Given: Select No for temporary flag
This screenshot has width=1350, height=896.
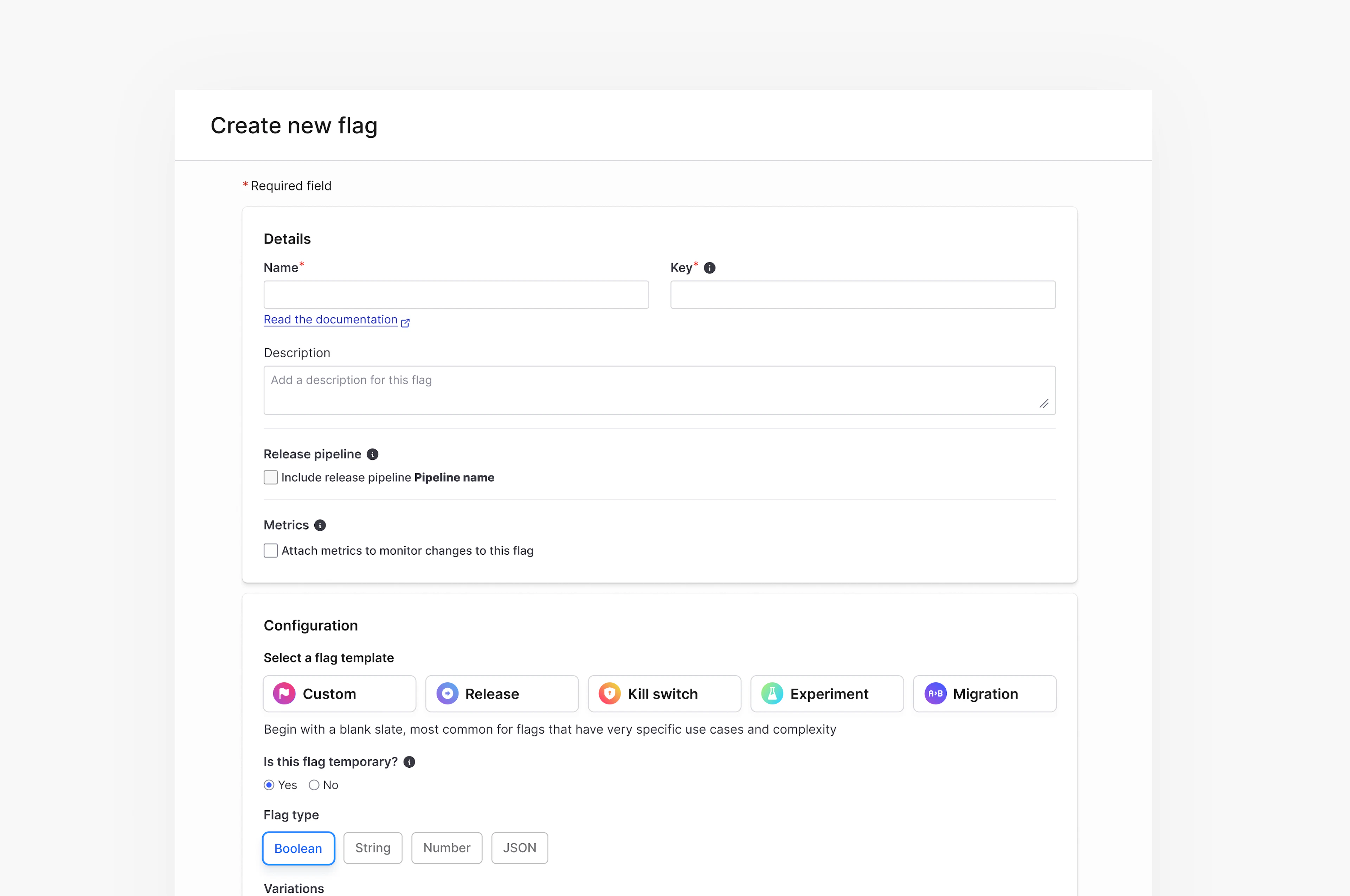Looking at the screenshot, I should [x=314, y=785].
